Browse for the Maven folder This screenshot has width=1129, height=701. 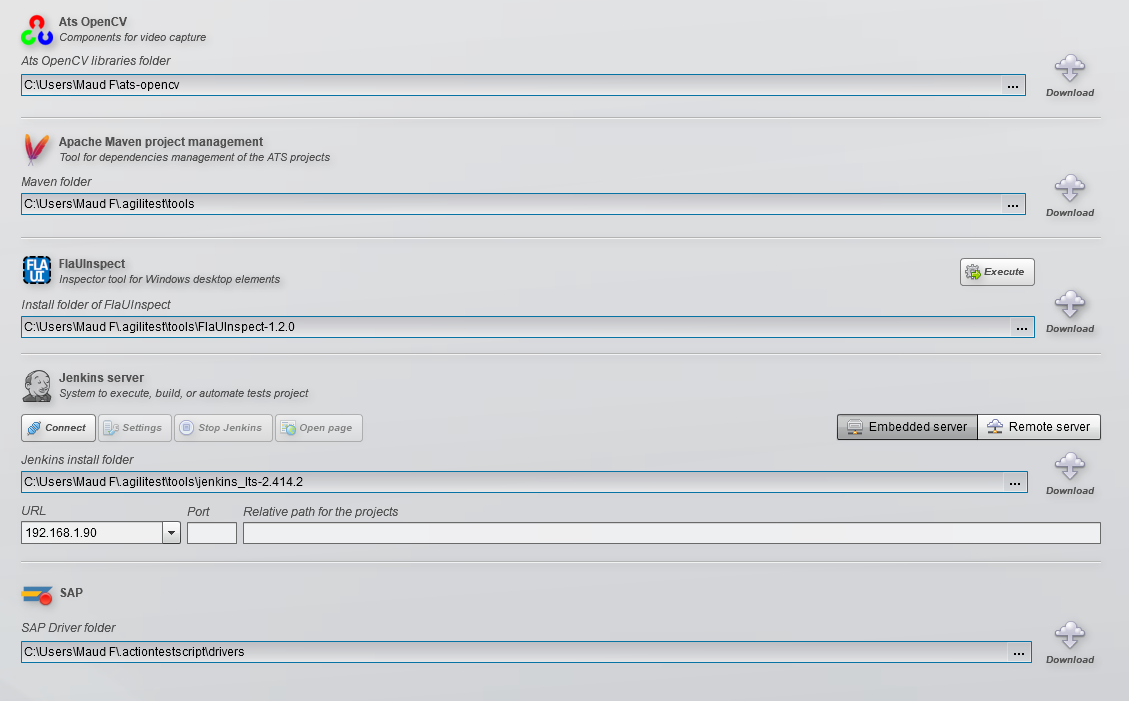pos(1013,204)
